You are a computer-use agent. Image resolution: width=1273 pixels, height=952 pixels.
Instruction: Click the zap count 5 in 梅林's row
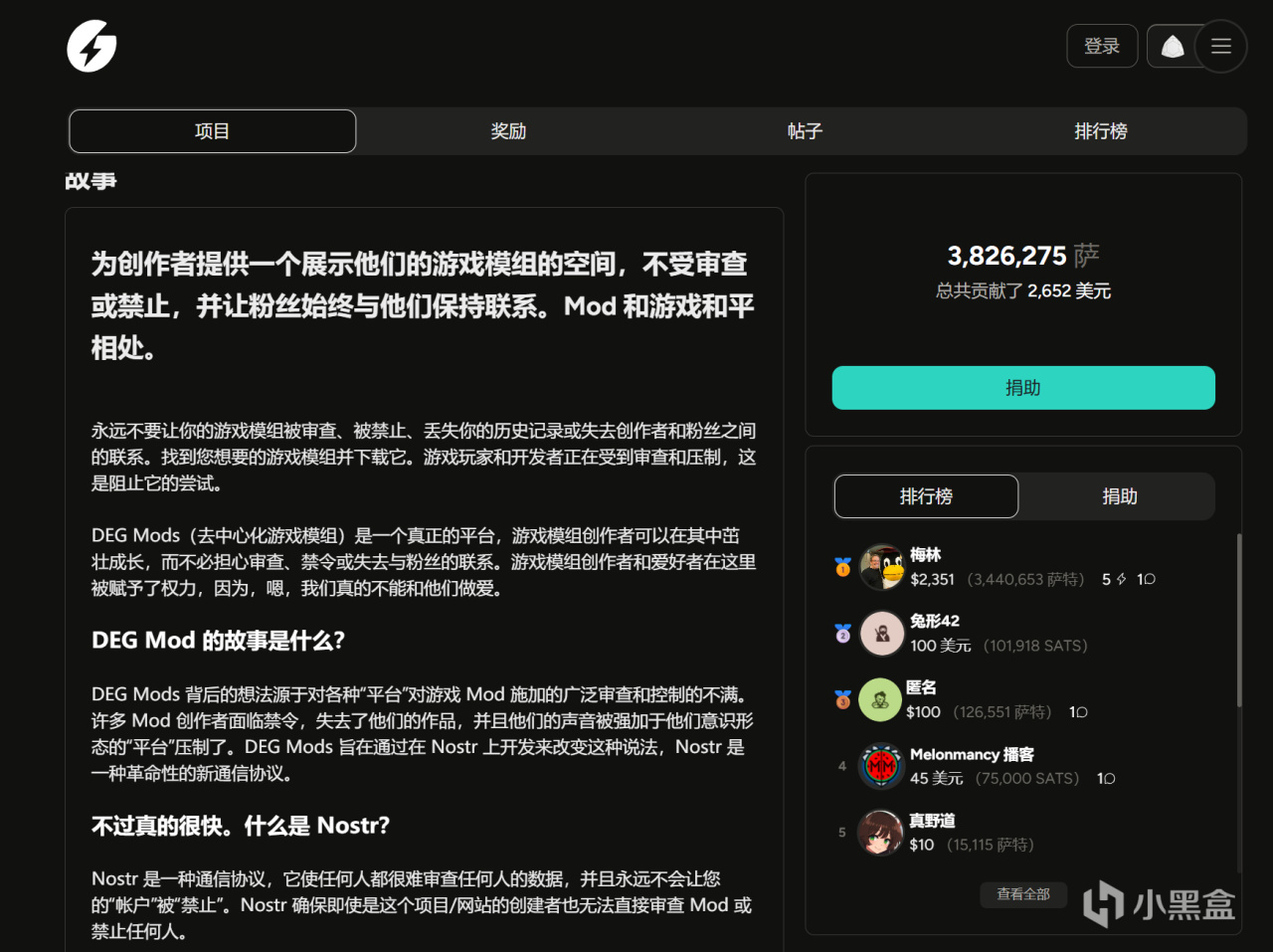tap(1106, 579)
